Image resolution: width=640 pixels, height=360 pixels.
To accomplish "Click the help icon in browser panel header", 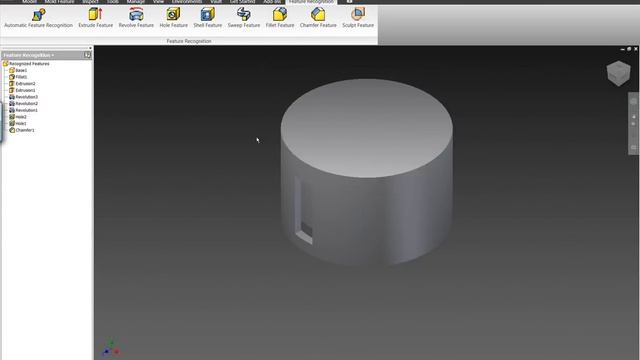I will 87,55.
